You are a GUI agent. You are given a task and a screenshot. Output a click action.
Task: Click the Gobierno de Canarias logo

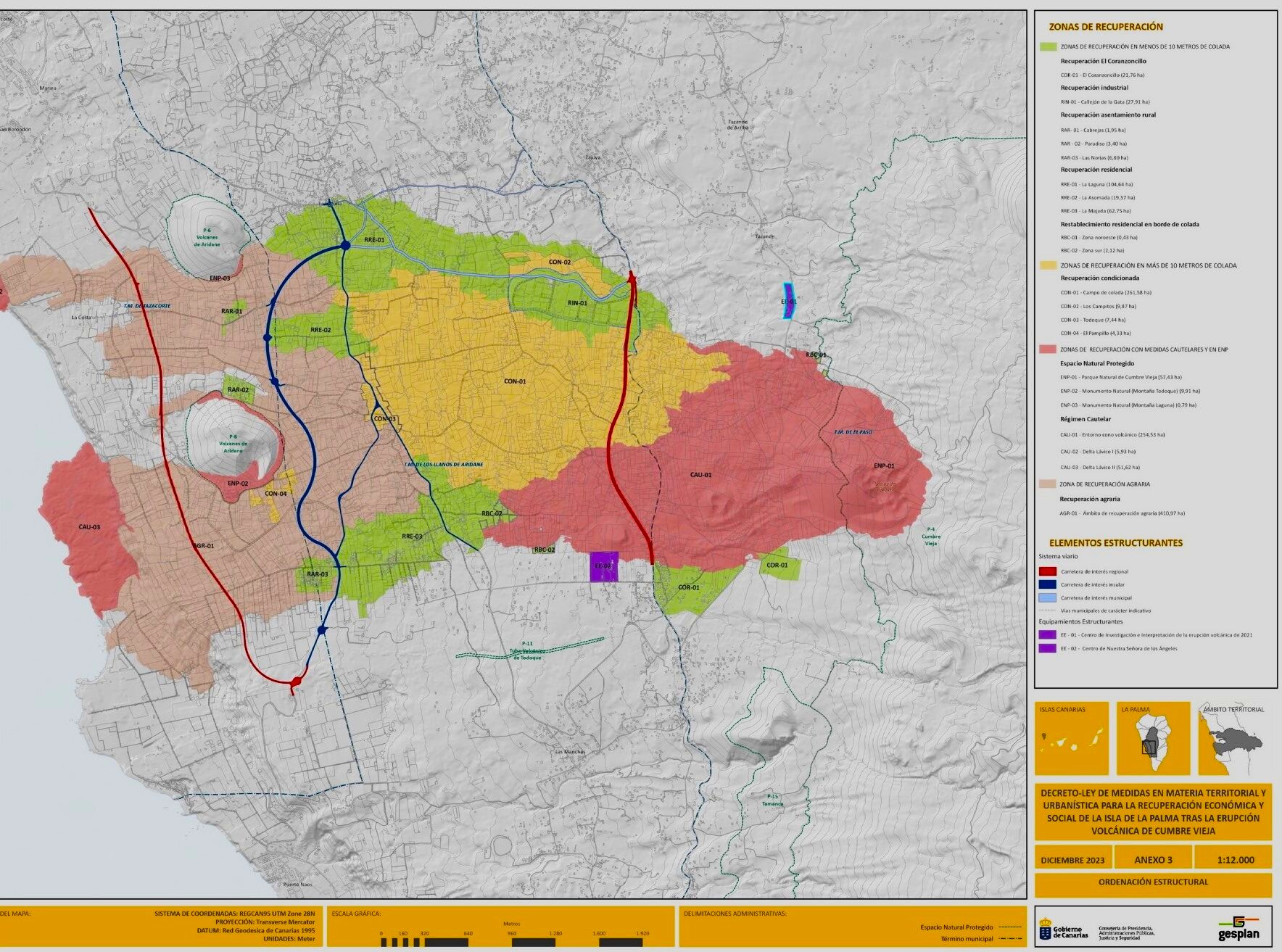click(x=1064, y=931)
